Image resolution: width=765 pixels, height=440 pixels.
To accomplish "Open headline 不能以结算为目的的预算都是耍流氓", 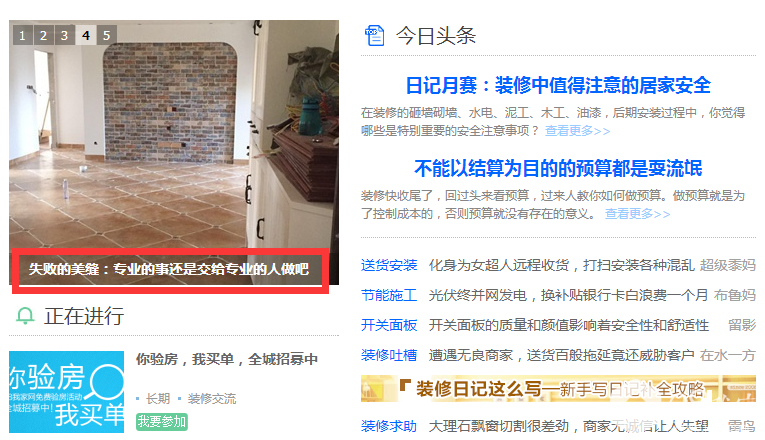I will (x=558, y=168).
